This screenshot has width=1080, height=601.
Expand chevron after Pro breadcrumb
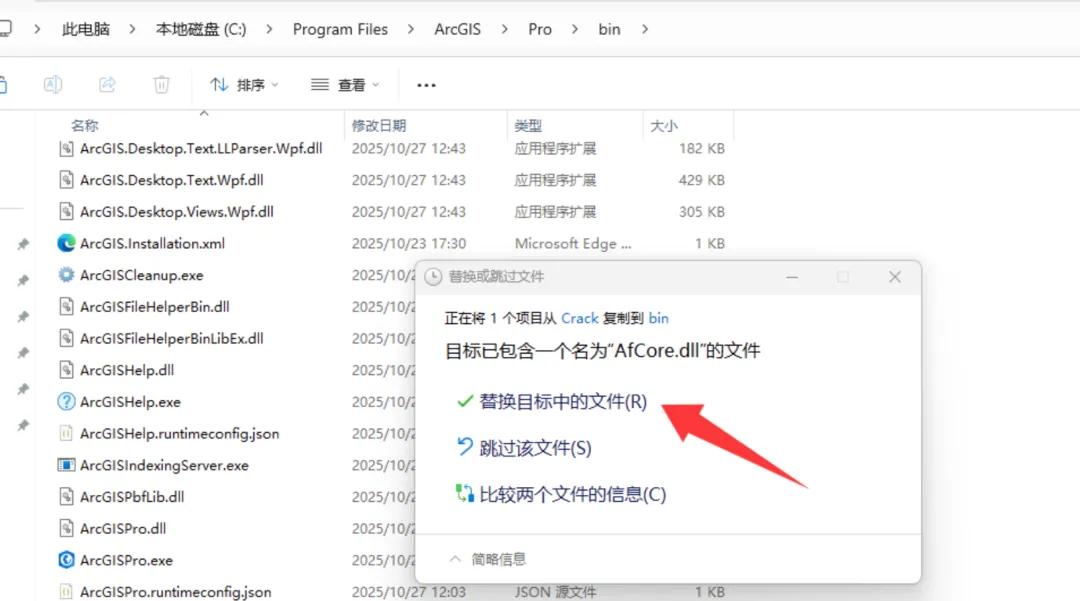[574, 30]
